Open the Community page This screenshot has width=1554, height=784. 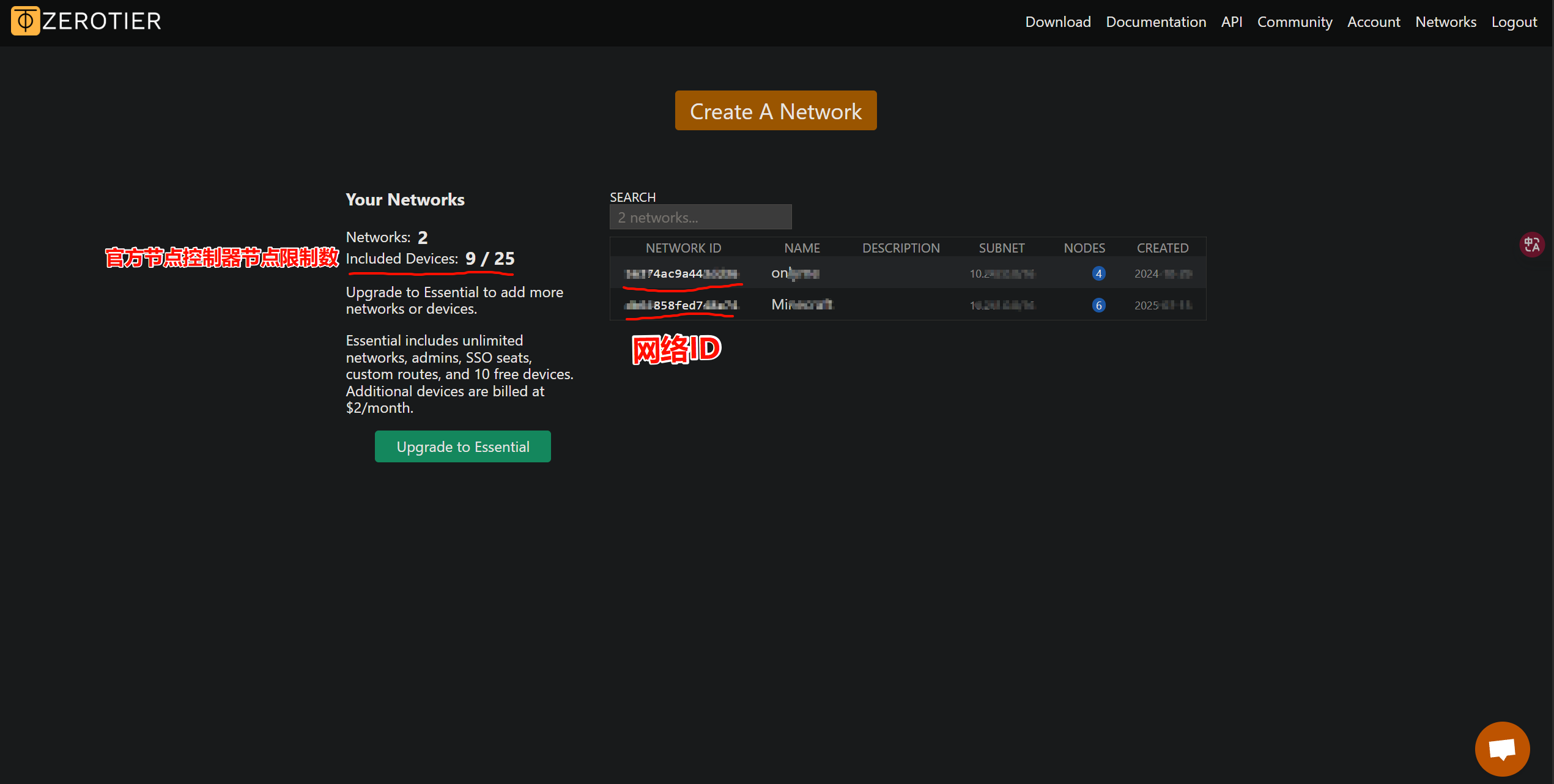(1295, 22)
